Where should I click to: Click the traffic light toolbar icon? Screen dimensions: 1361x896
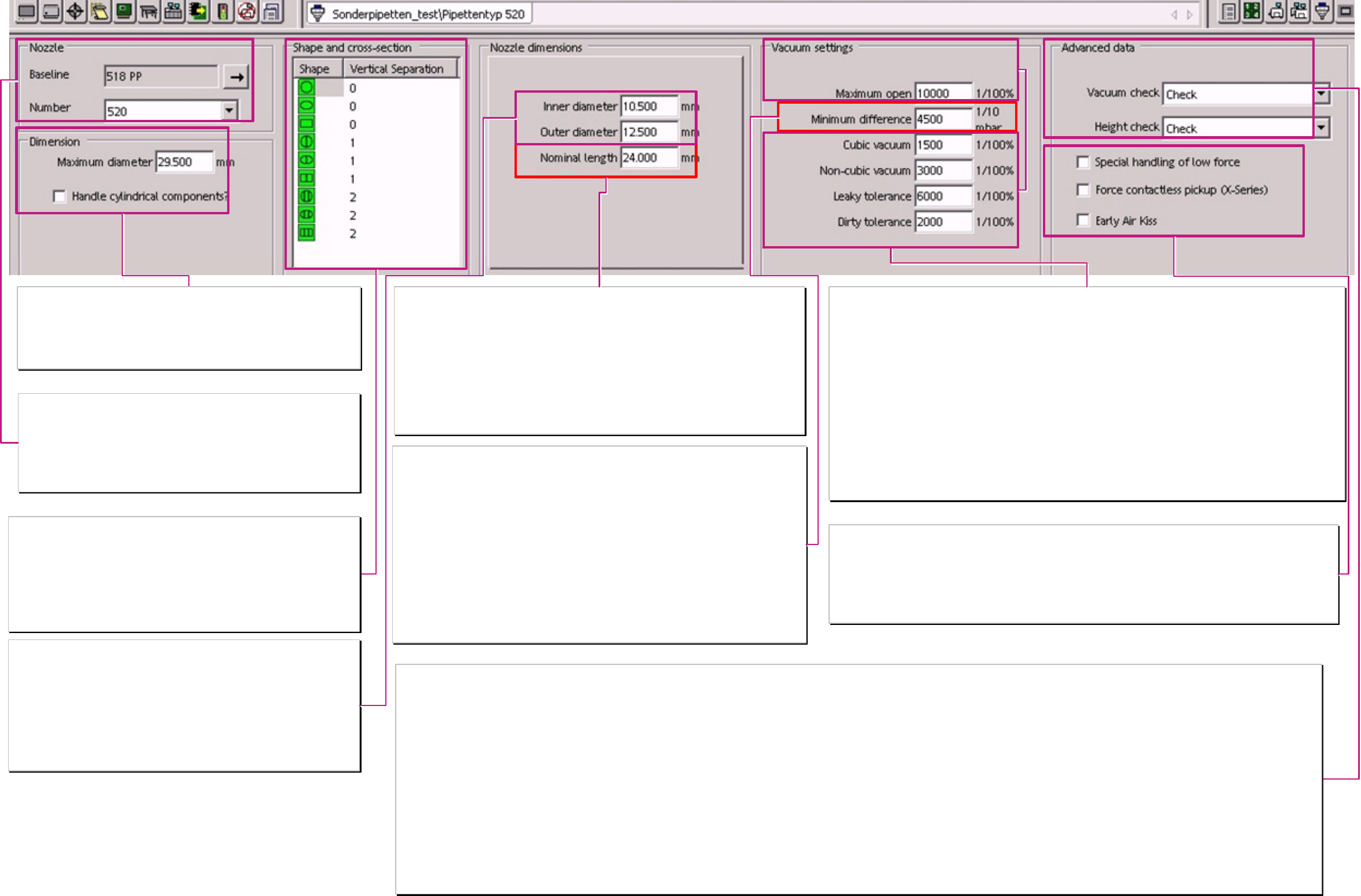coord(222,12)
